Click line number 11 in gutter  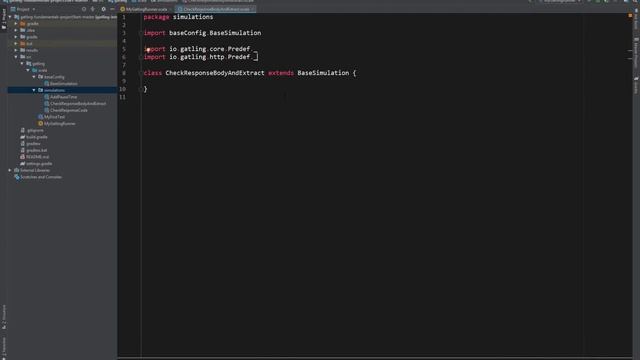(122, 97)
